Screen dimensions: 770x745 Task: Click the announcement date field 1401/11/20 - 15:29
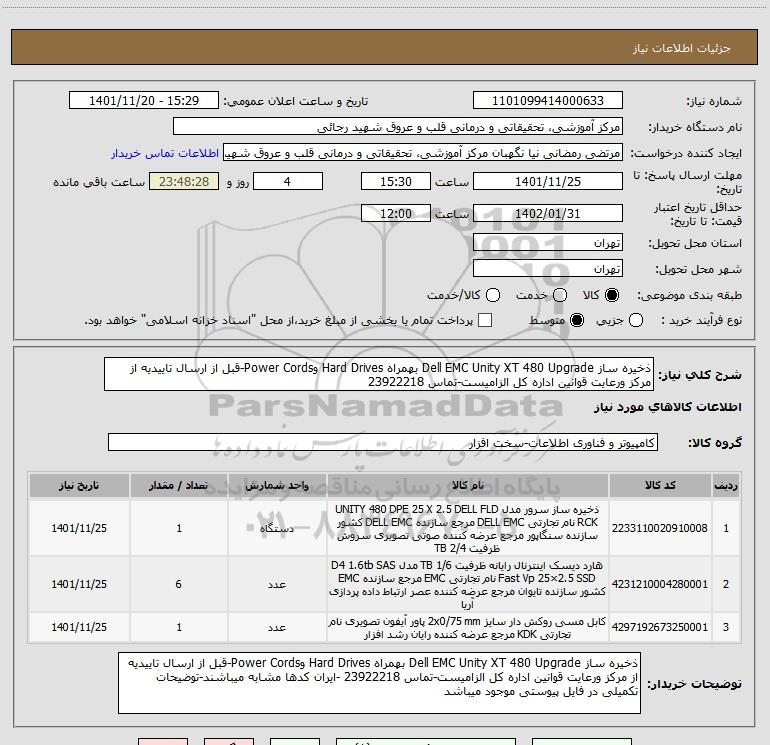(x=144, y=101)
